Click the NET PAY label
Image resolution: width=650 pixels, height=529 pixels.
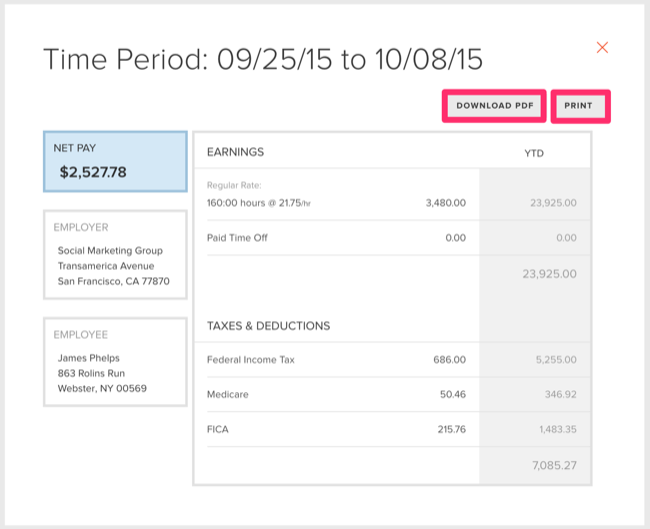click(75, 148)
